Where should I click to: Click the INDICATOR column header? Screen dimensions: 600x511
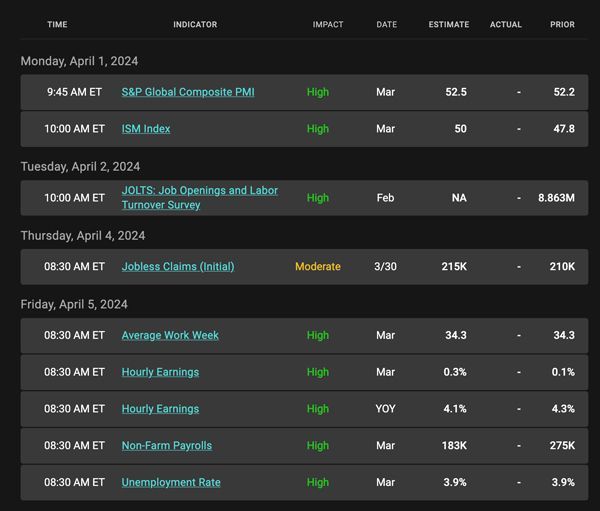point(195,24)
